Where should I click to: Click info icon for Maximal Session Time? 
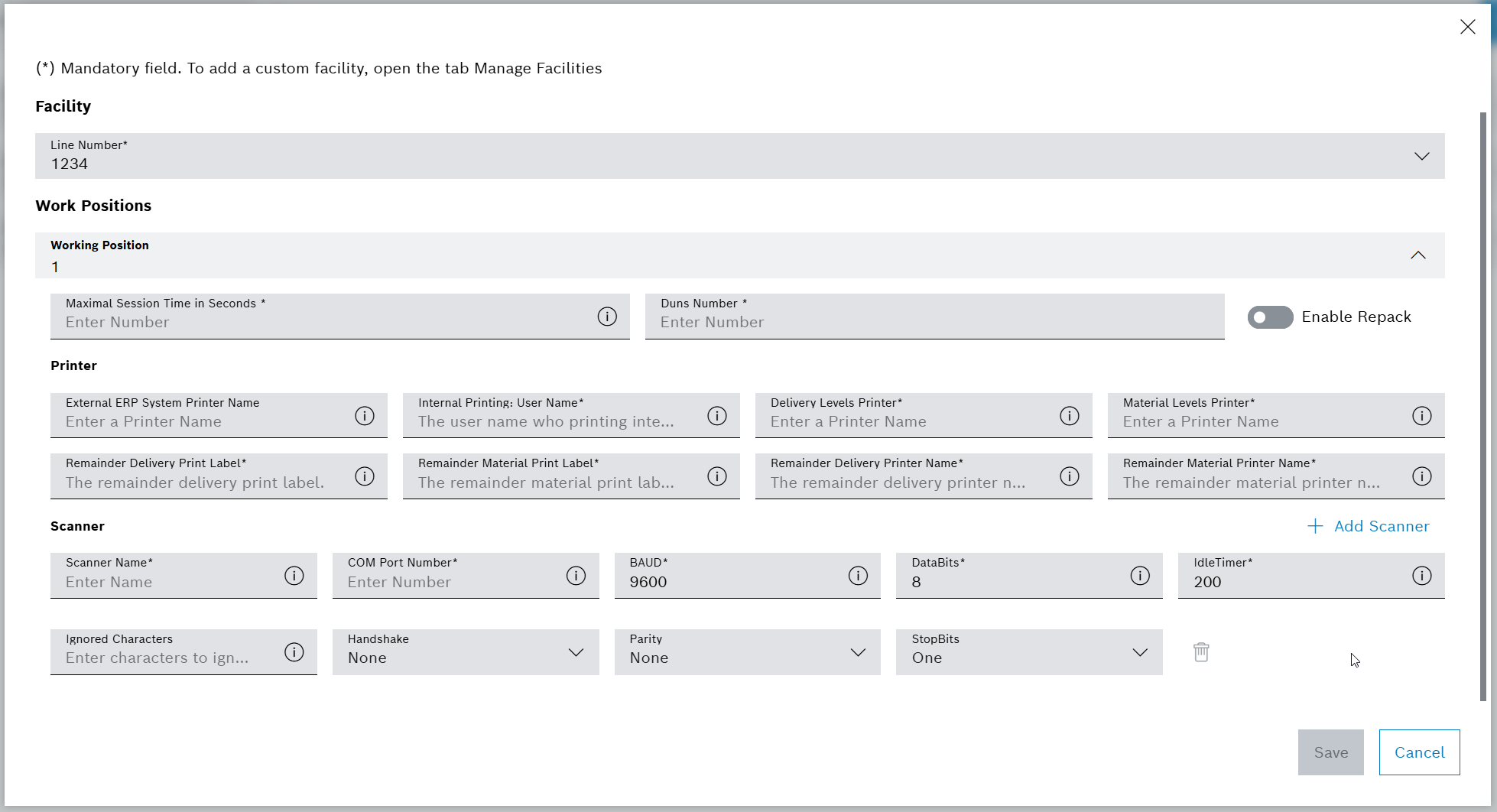click(607, 317)
